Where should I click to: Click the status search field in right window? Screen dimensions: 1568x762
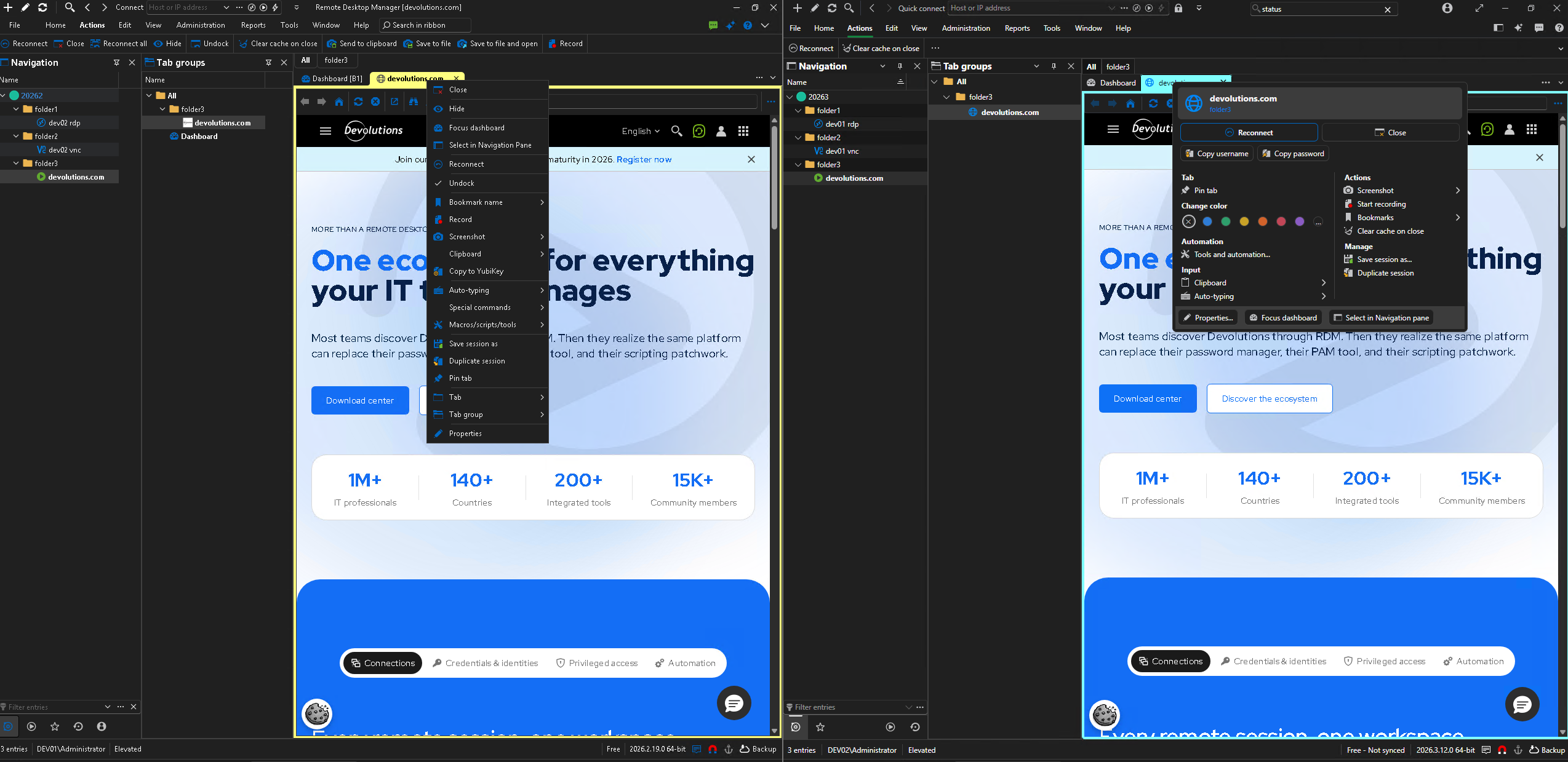[x=1324, y=9]
